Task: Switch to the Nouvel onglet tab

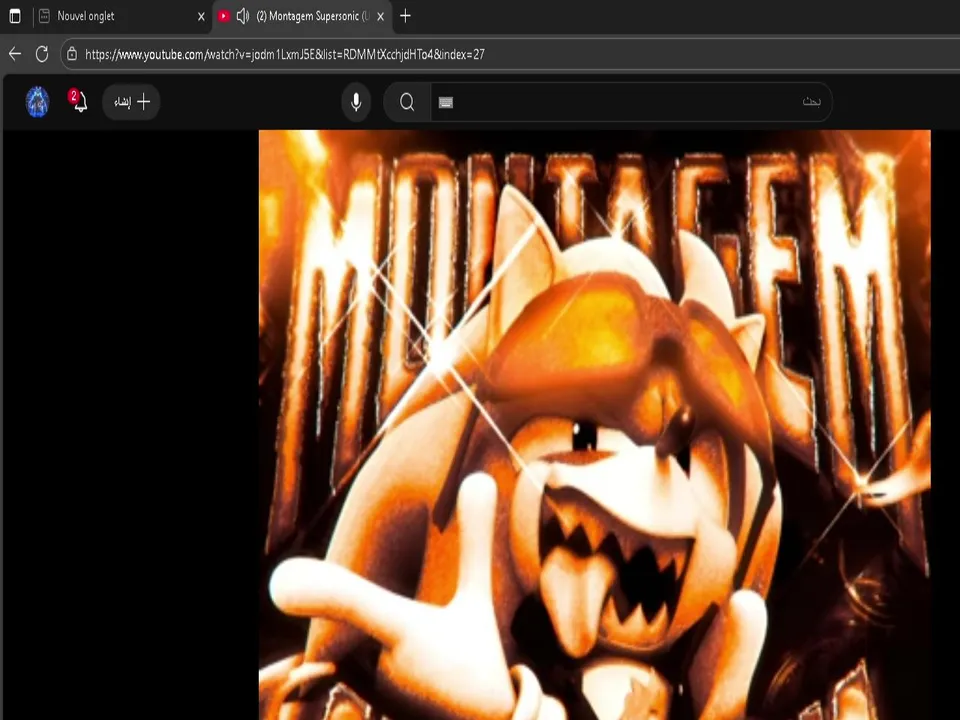Action: tap(121, 17)
